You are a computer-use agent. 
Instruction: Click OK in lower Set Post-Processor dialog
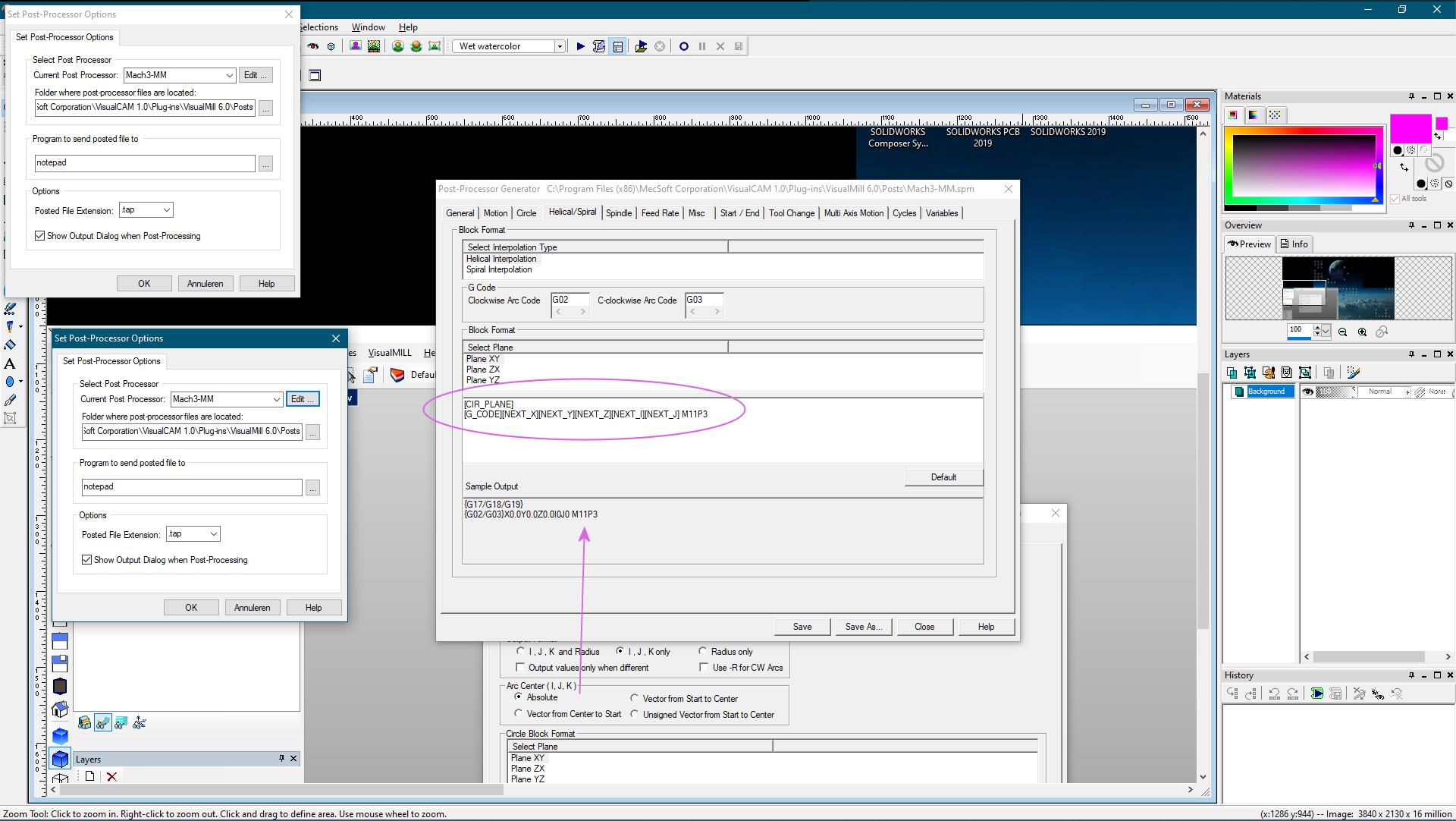pos(191,608)
